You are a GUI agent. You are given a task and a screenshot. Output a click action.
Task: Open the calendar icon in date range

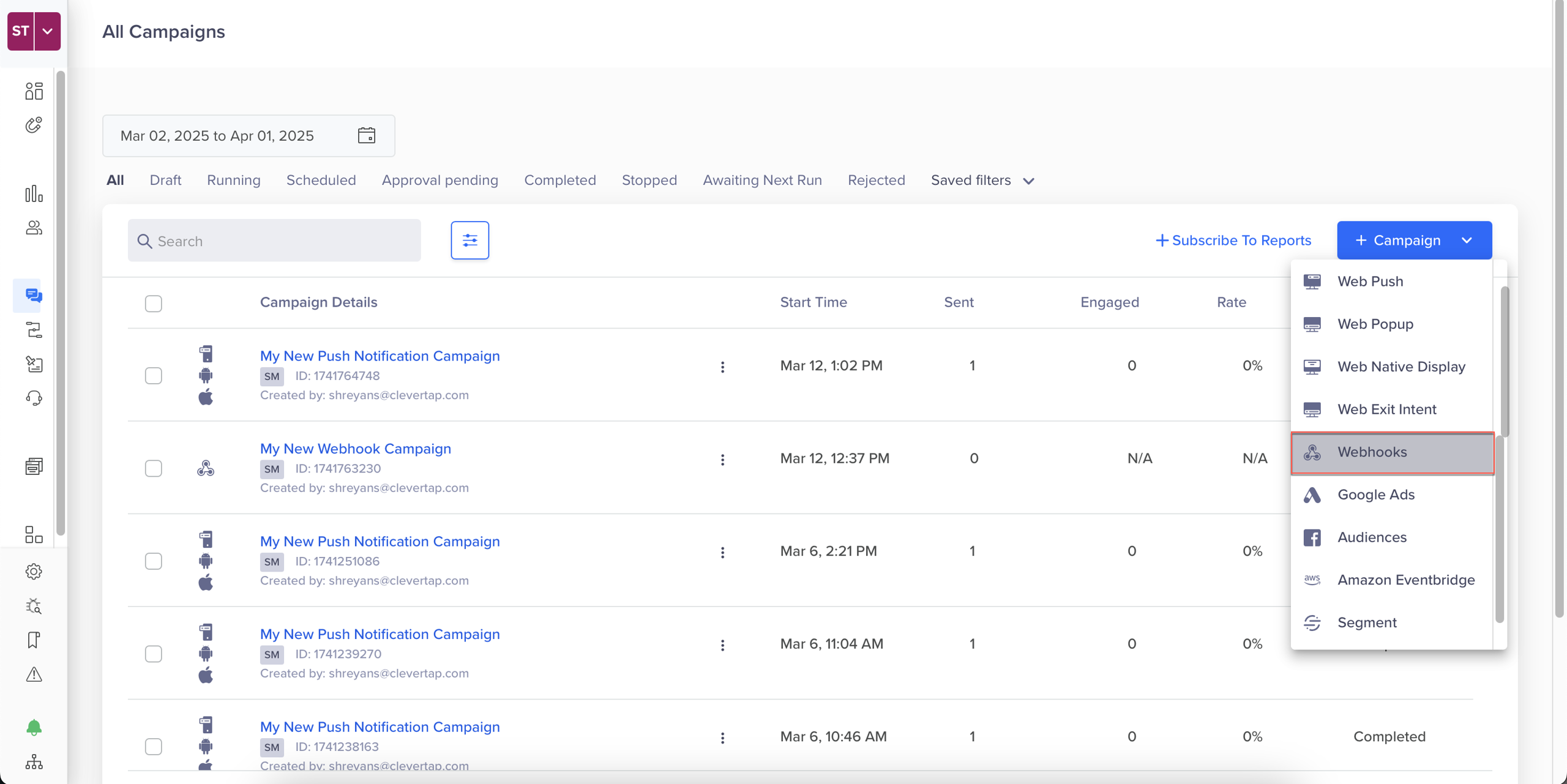click(x=367, y=135)
